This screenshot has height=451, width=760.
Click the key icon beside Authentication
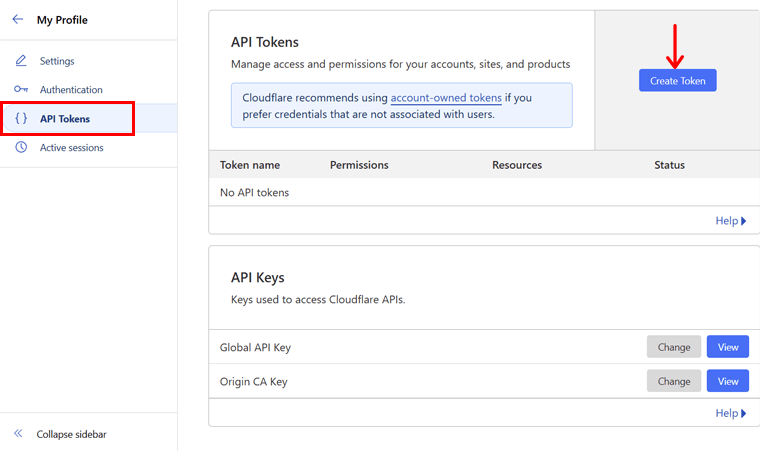(21, 89)
